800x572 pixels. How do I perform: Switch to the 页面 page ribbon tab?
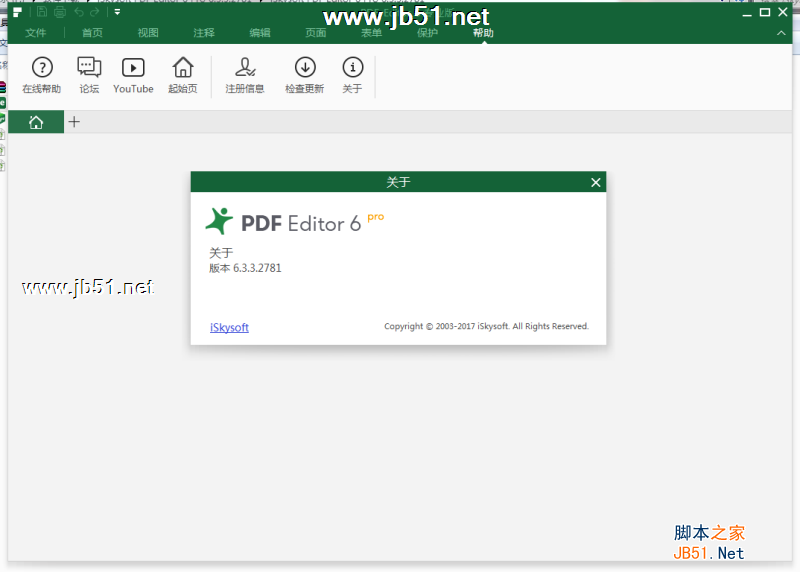(x=316, y=33)
